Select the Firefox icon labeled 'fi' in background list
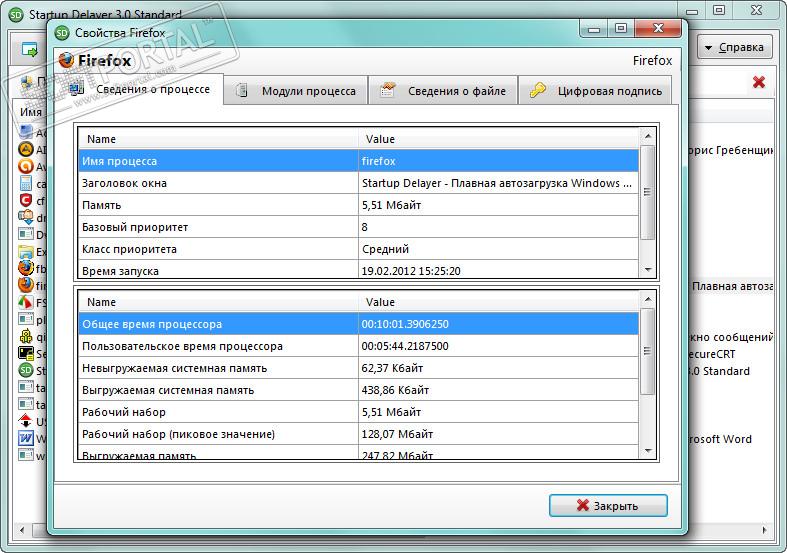This screenshot has height=553, width=787. point(26,285)
